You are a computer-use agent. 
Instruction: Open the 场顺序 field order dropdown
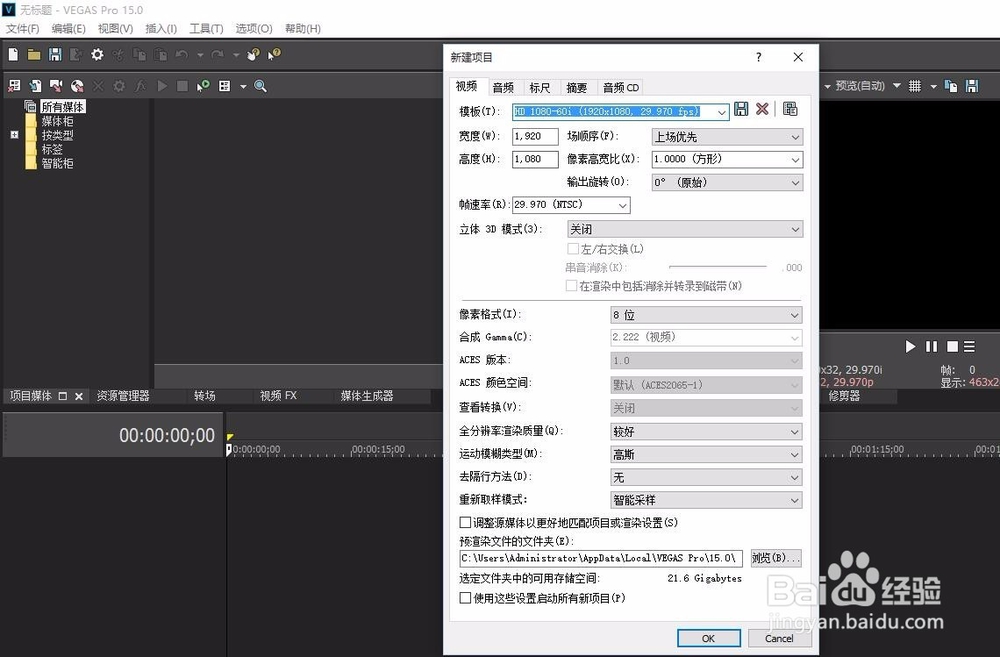tap(727, 137)
